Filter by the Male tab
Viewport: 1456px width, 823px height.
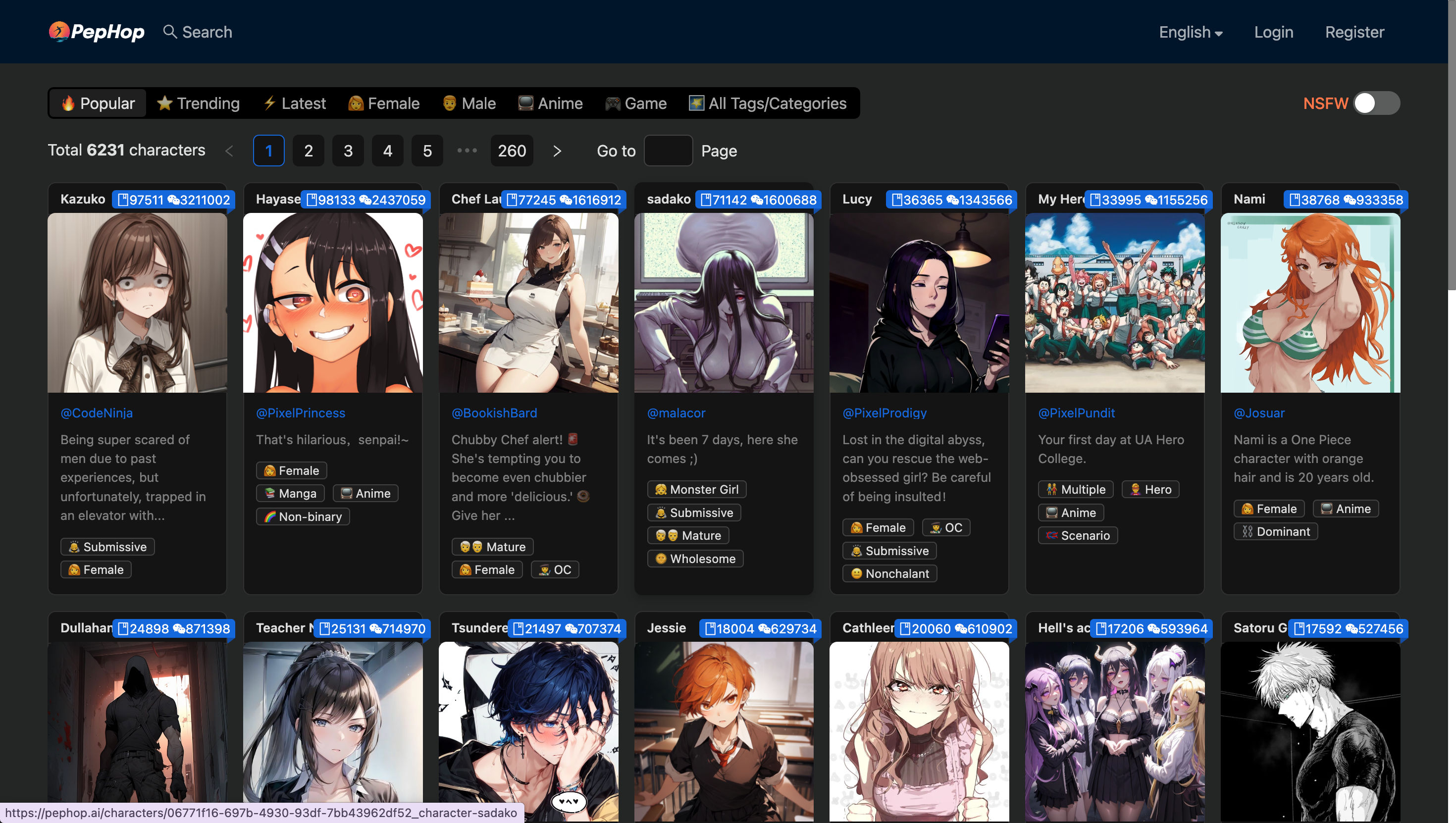469,103
